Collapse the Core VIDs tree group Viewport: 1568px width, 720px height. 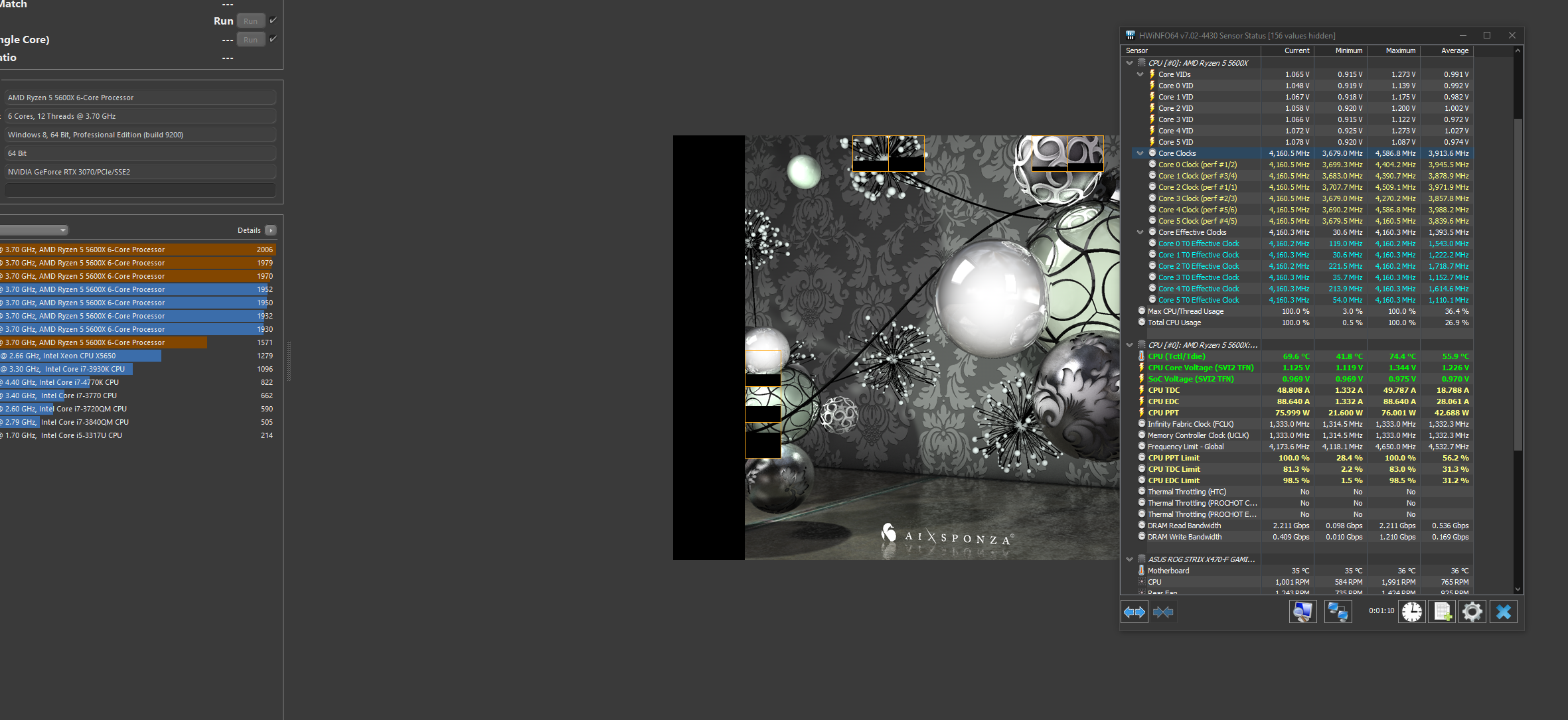(x=1140, y=74)
